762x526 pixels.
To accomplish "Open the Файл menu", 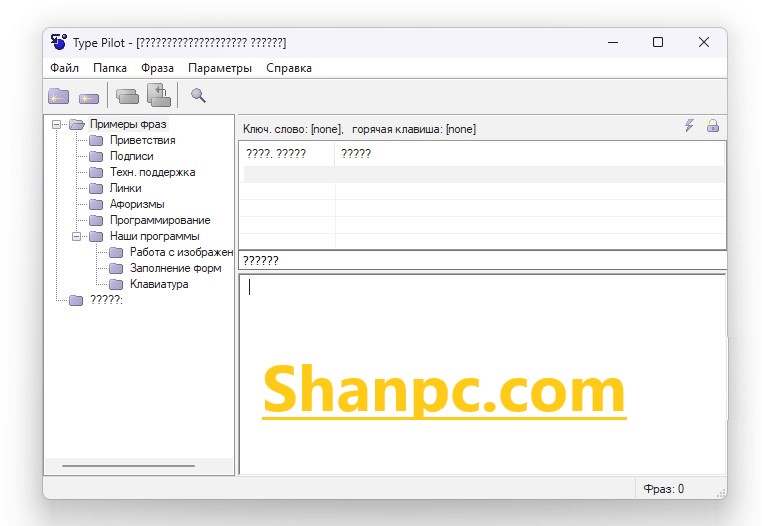I will tap(64, 68).
